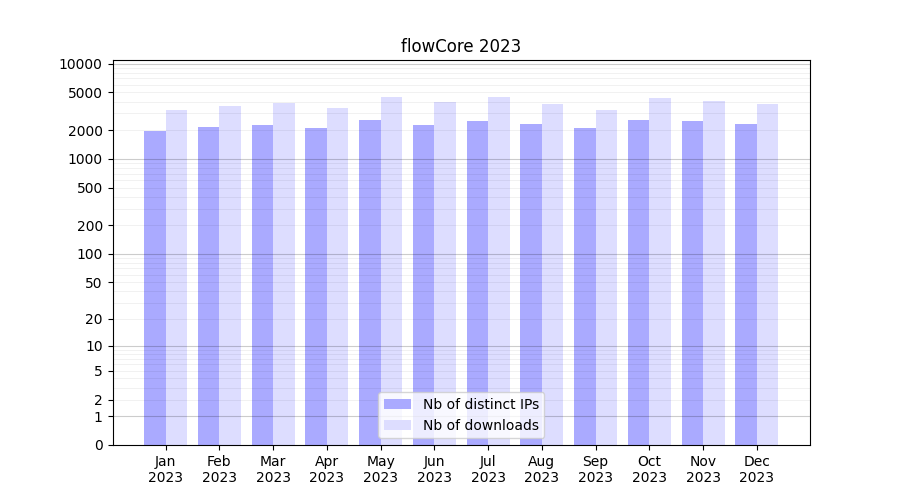
Task: Select the Jul 2023 distinct IPs bar
Action: pyautogui.click(x=477, y=283)
